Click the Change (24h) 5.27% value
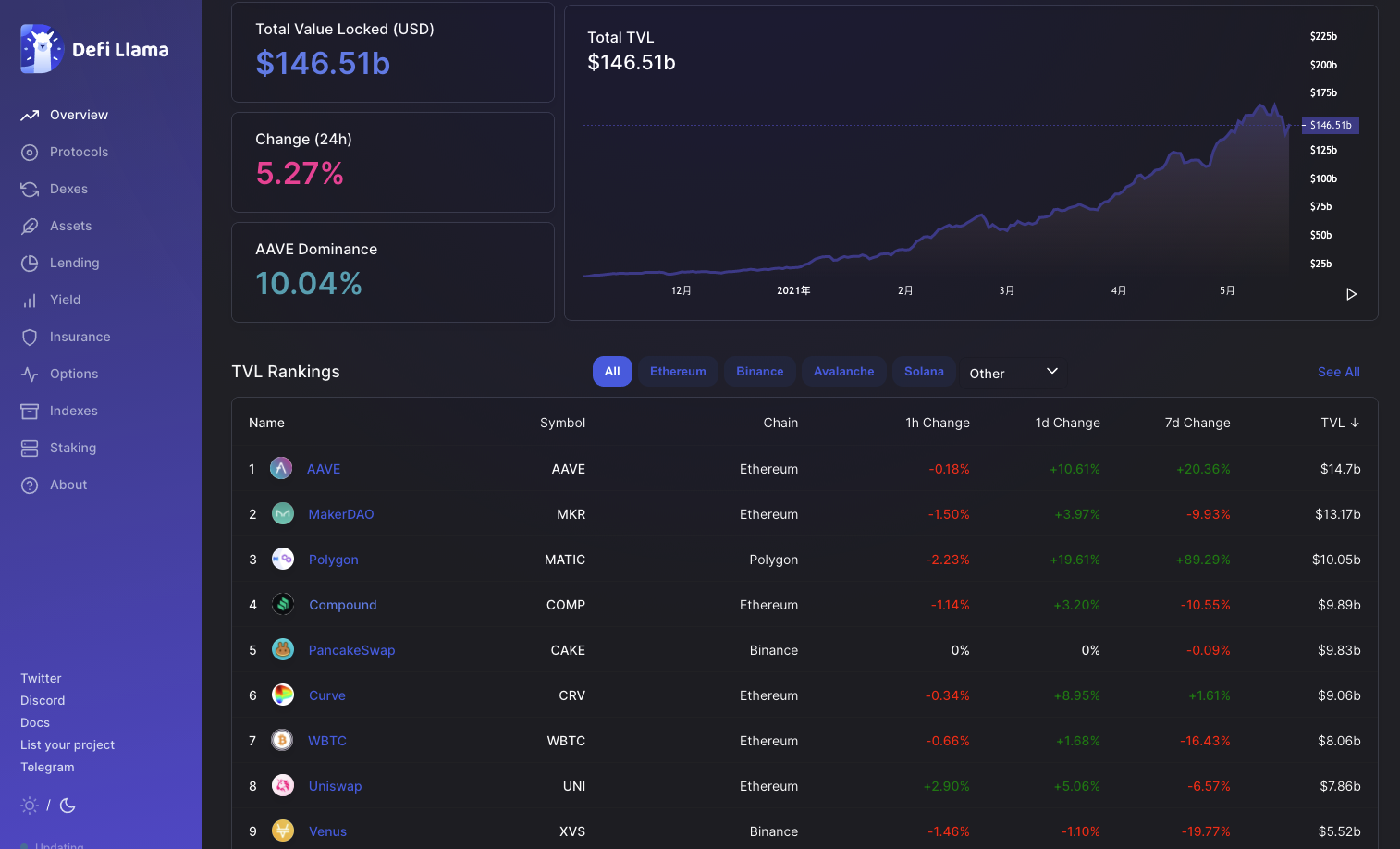The width and height of the screenshot is (1400, 849). click(x=300, y=173)
